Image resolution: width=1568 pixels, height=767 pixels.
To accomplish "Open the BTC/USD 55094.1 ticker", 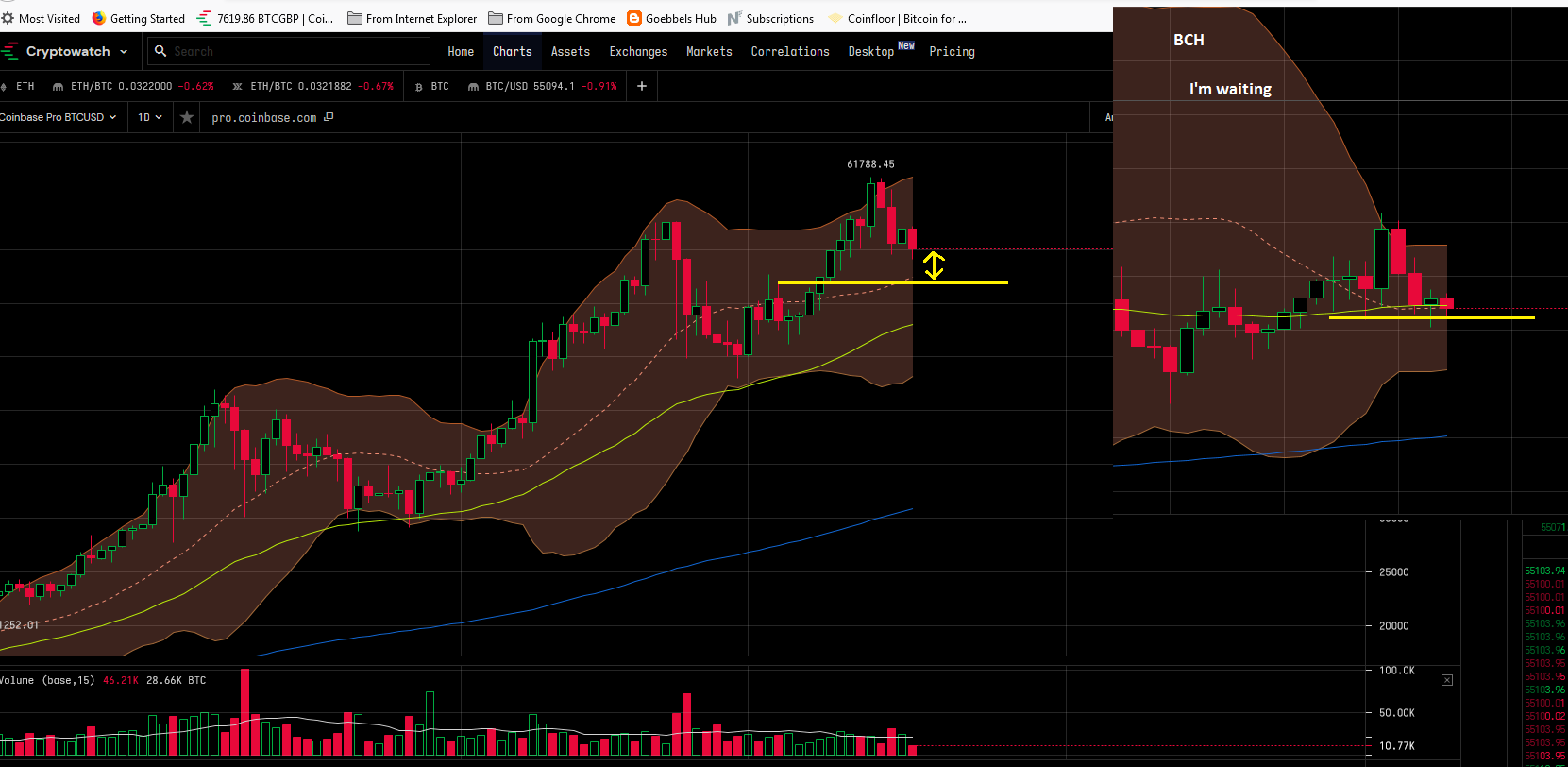I will coord(543,86).
